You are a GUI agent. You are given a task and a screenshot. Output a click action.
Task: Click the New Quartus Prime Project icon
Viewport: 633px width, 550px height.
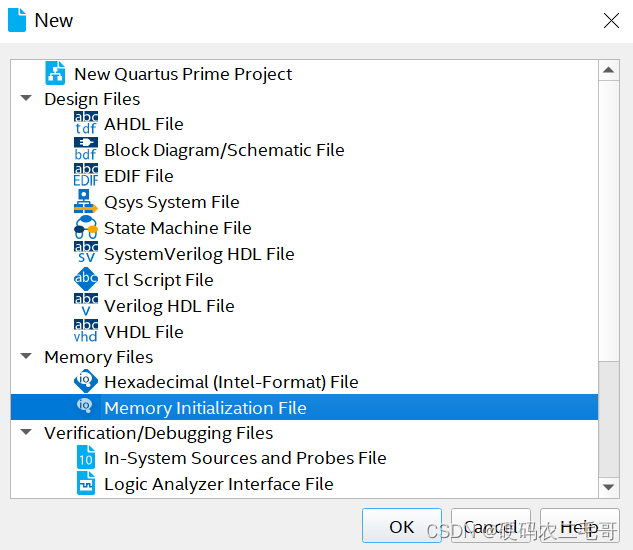coord(55,73)
